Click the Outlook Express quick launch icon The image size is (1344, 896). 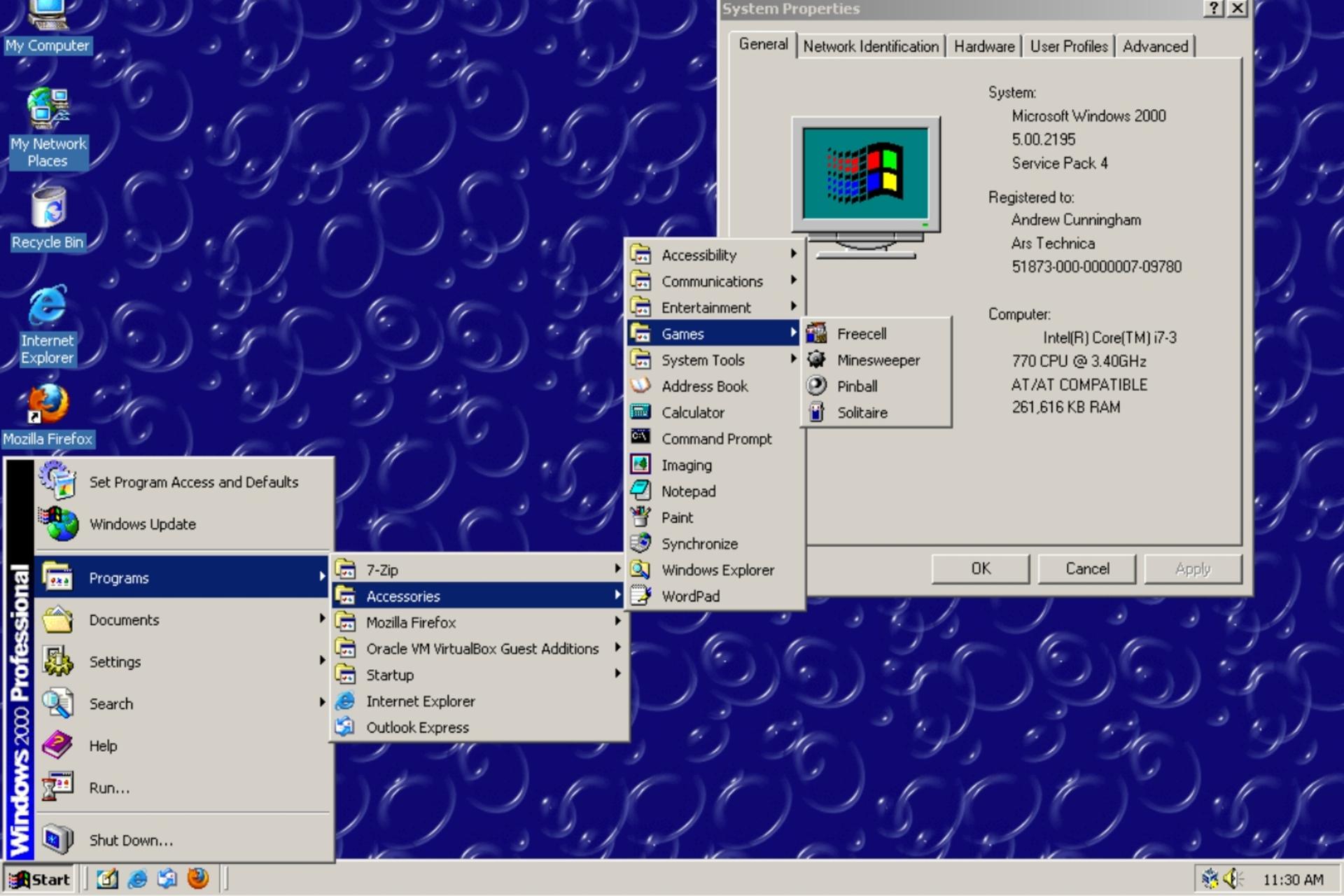pos(167,878)
